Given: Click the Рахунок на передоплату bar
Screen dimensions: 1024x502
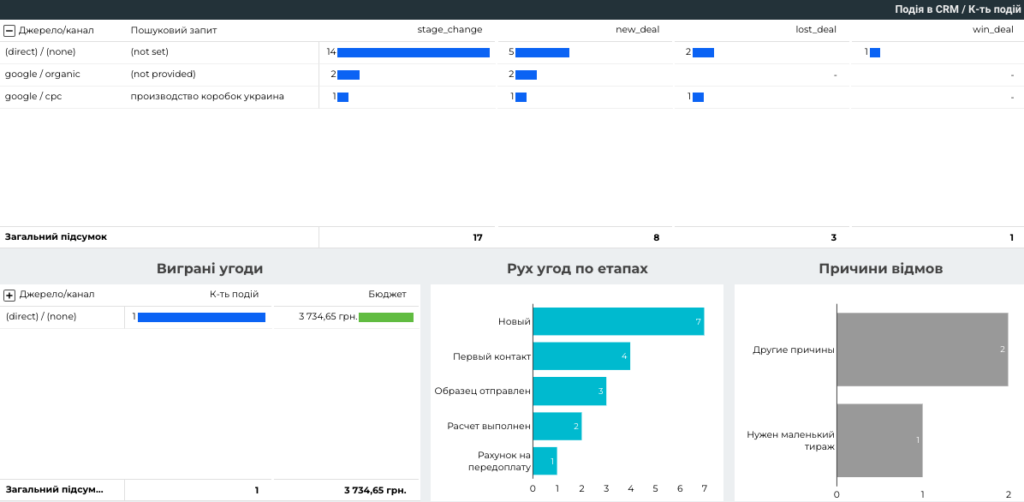Looking at the screenshot, I should pyautogui.click(x=545, y=461).
